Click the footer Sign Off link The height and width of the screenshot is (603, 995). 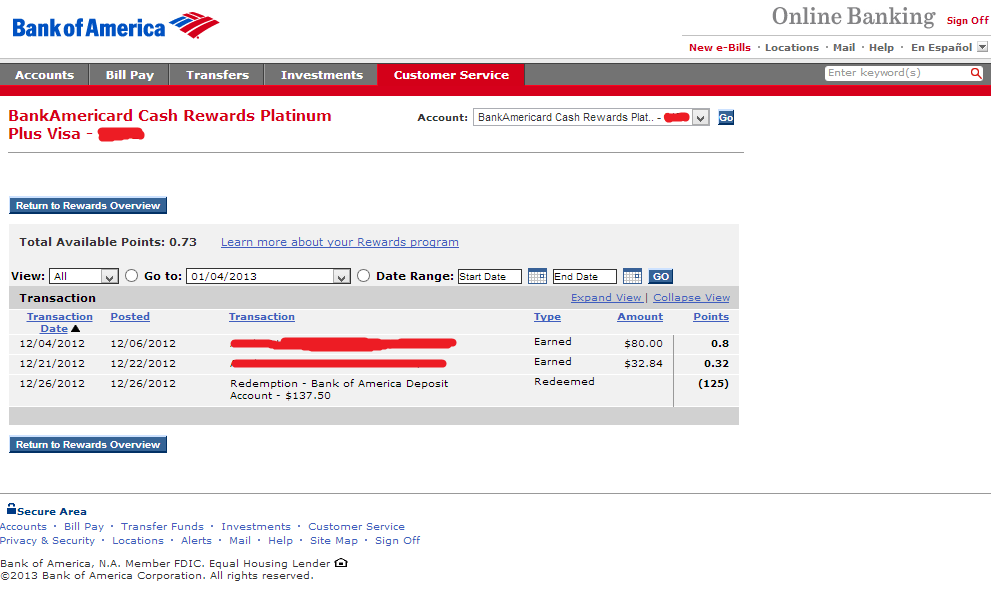click(x=397, y=540)
